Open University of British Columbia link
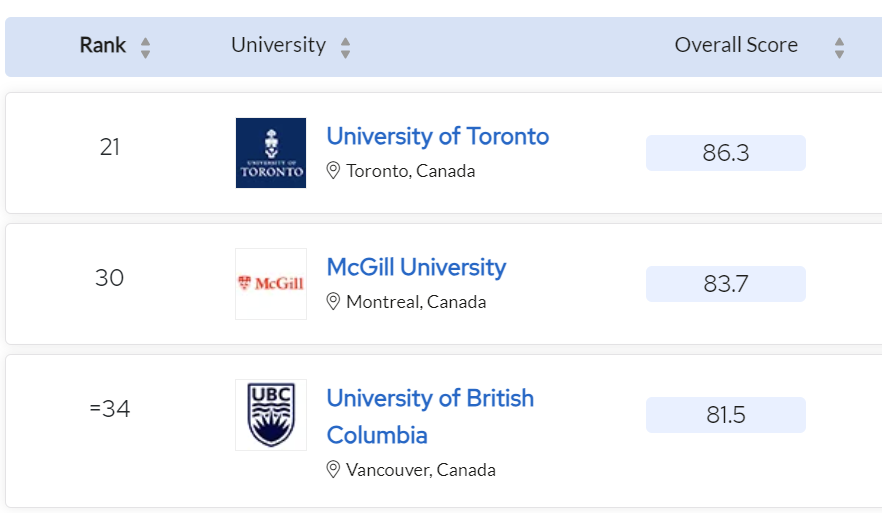 coord(430,416)
